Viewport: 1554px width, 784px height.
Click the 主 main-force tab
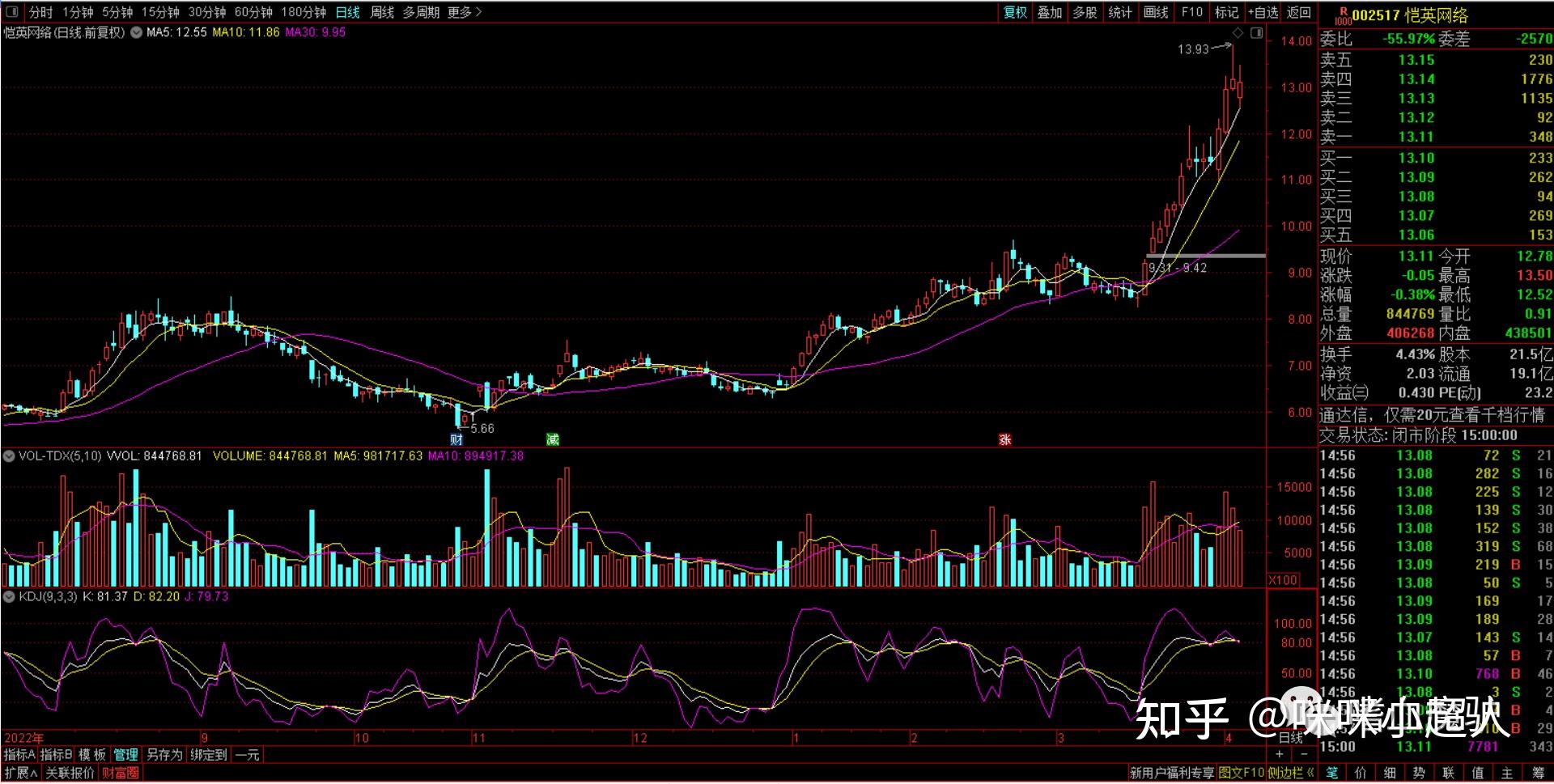(x=1507, y=773)
